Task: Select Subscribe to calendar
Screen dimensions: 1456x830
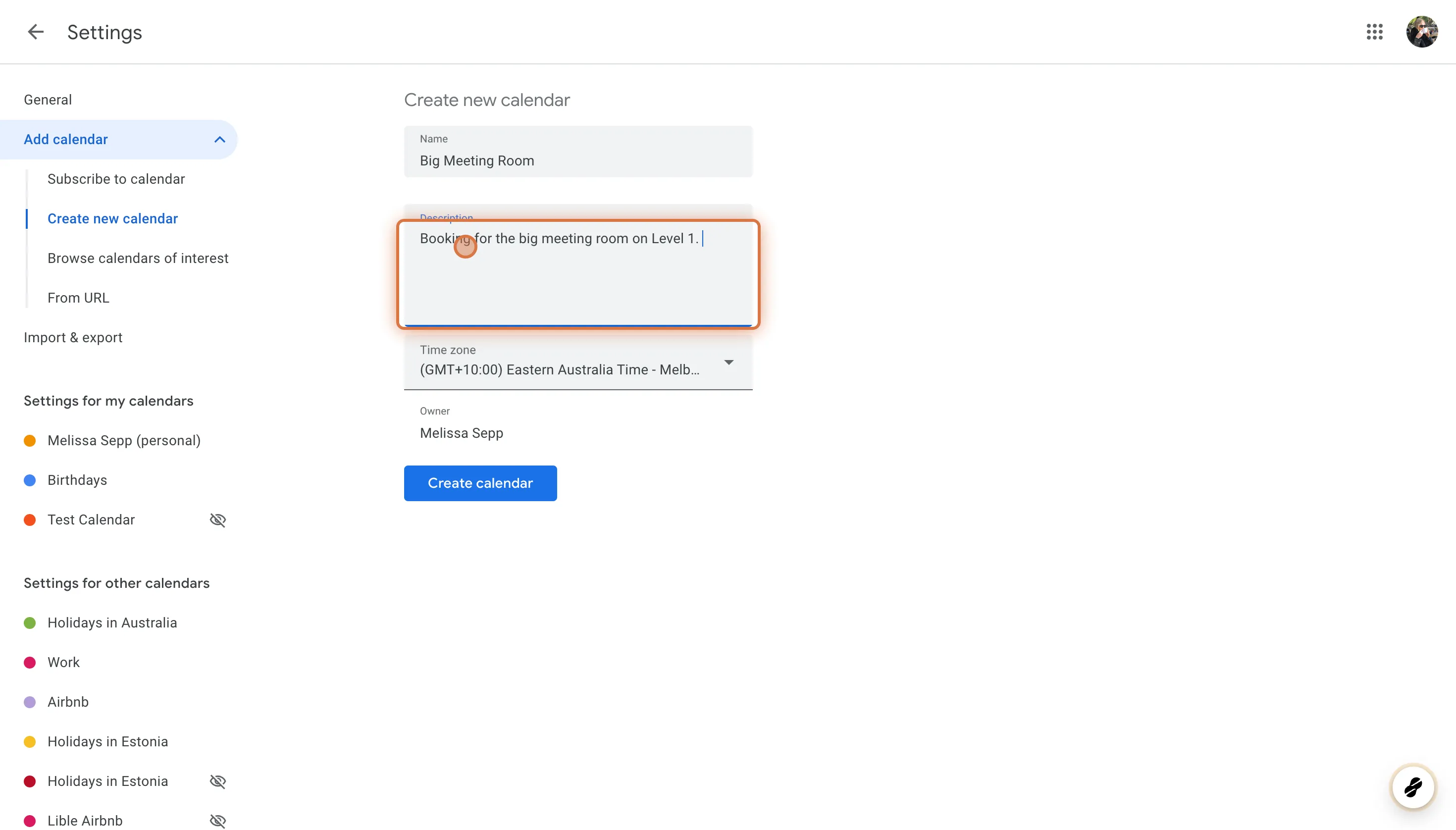Action: click(116, 179)
